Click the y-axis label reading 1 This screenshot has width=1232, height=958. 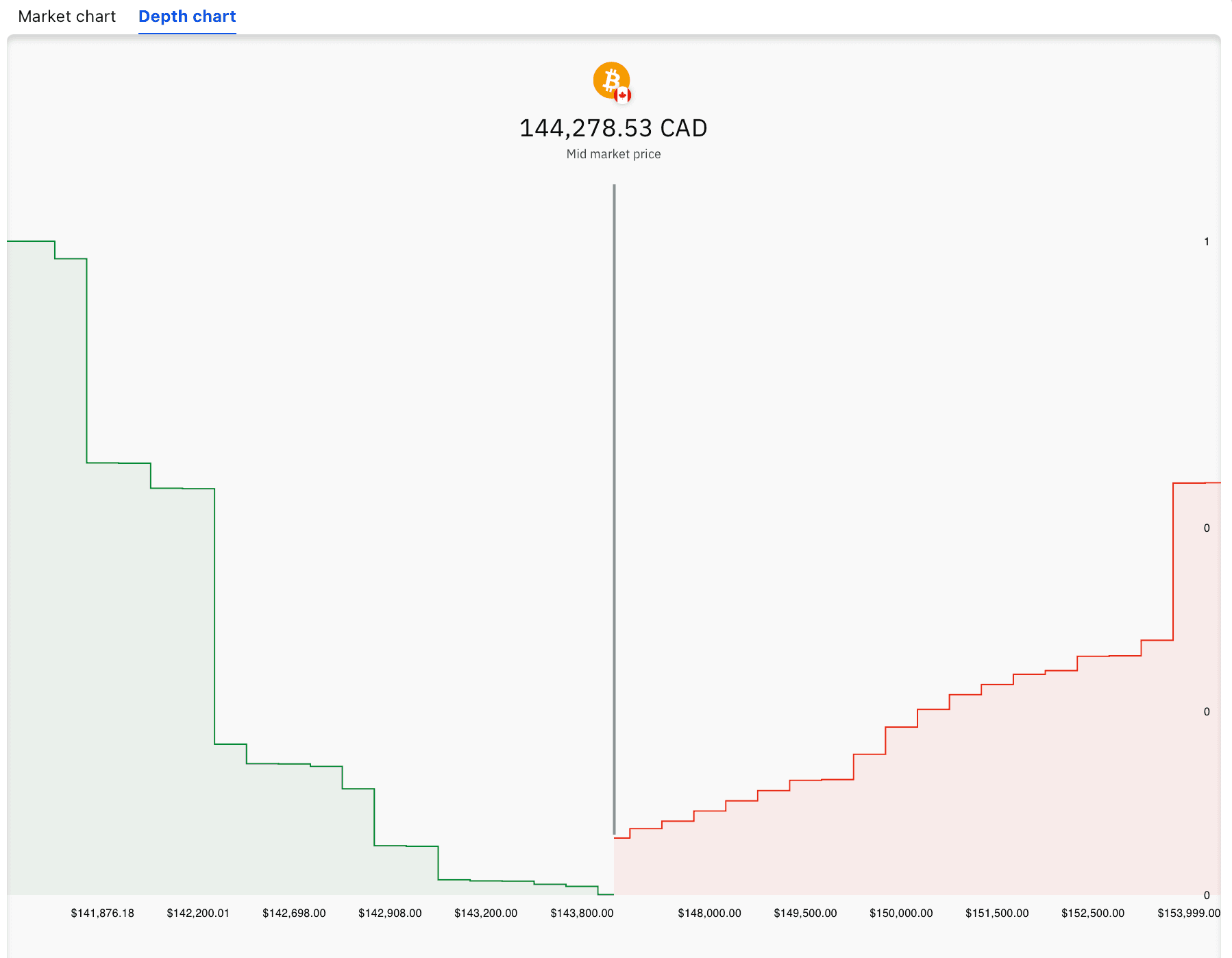click(1207, 241)
